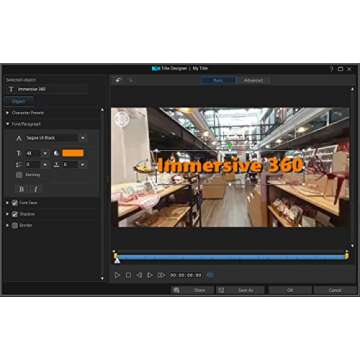Open the line spacing dropdown

point(45,165)
